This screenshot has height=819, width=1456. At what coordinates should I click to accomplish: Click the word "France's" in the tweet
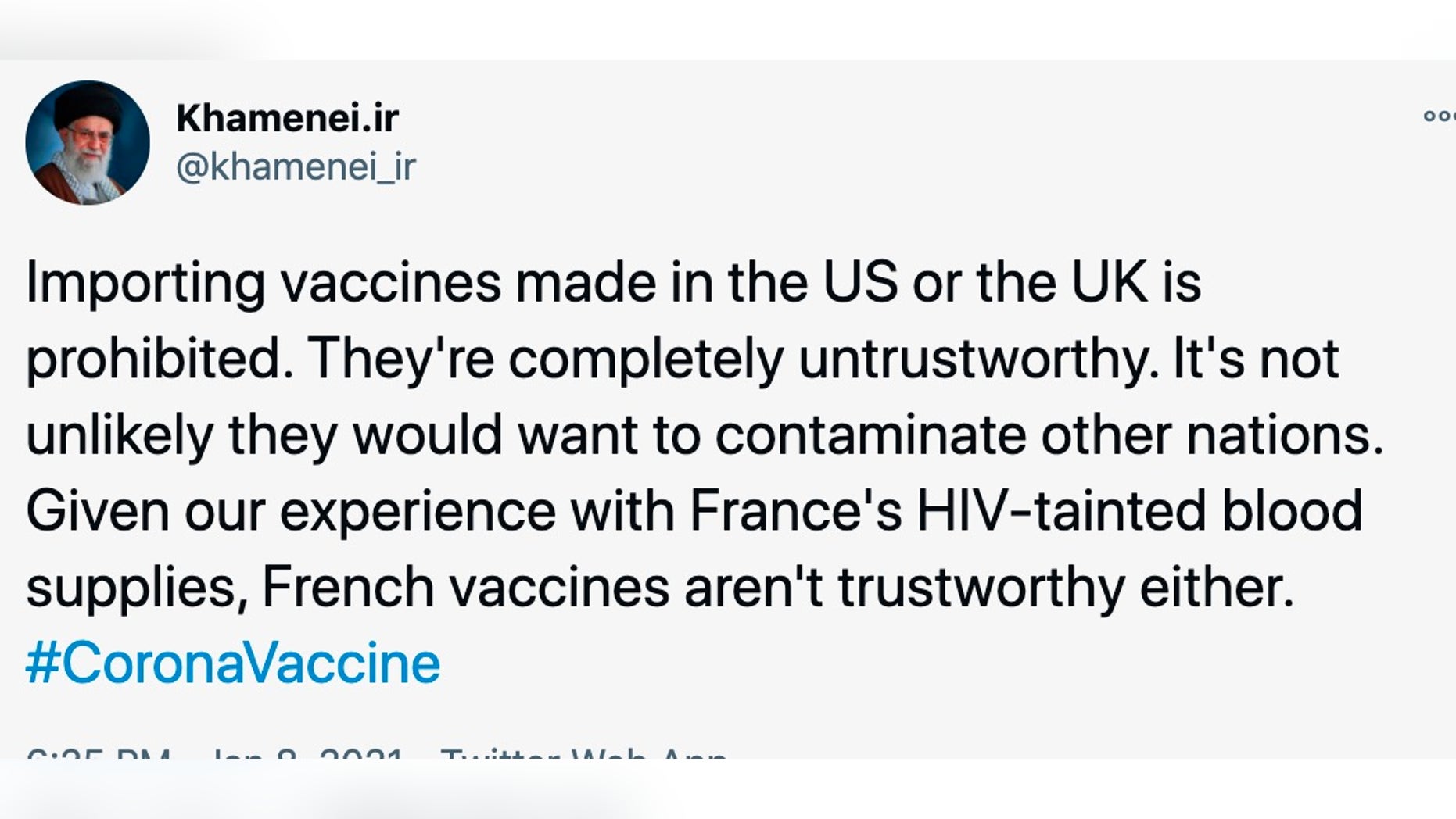pyautogui.click(x=795, y=510)
